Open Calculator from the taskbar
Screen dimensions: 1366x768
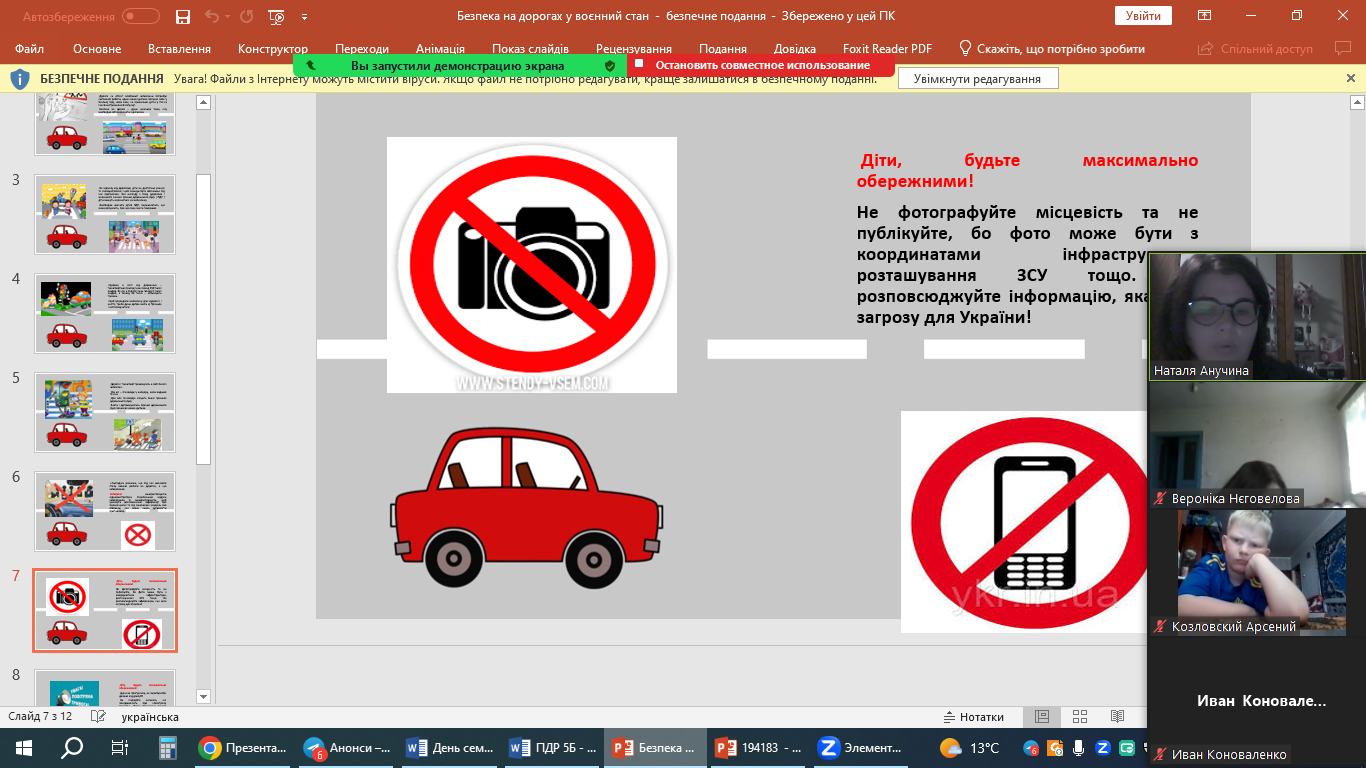tap(168, 748)
